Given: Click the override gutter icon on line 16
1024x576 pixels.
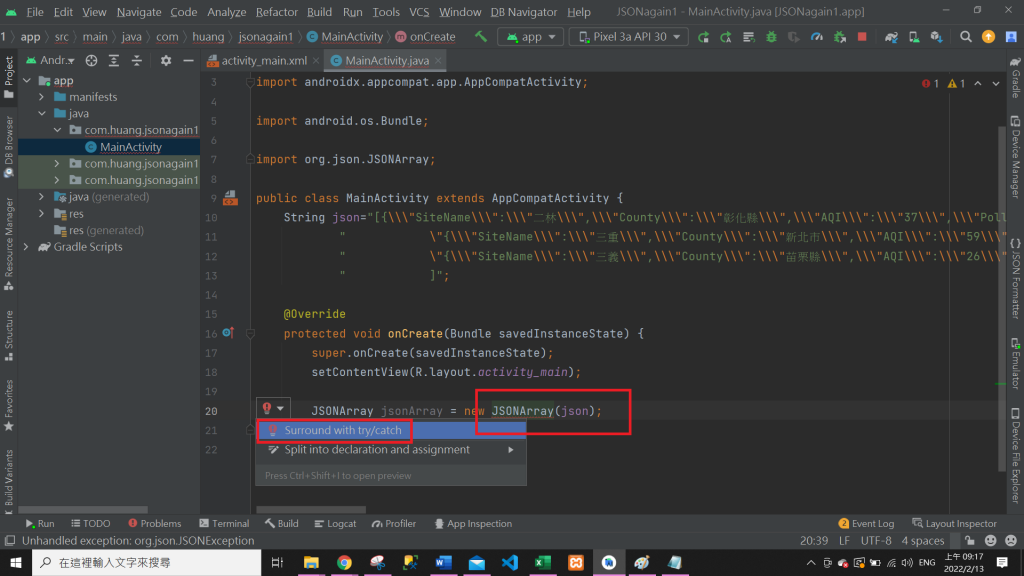Looking at the screenshot, I should 228,333.
